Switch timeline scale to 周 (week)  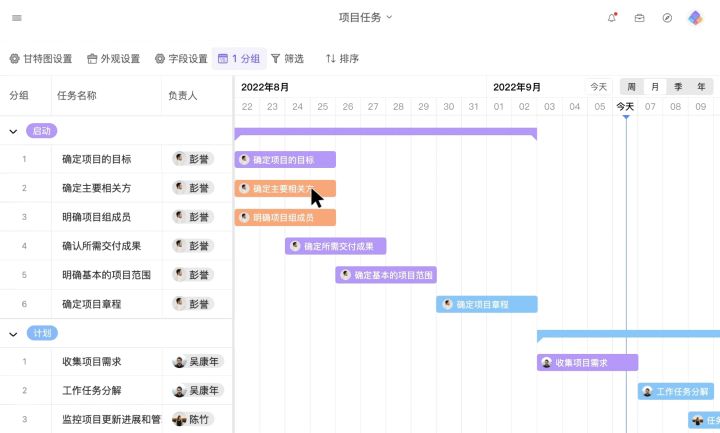631,87
